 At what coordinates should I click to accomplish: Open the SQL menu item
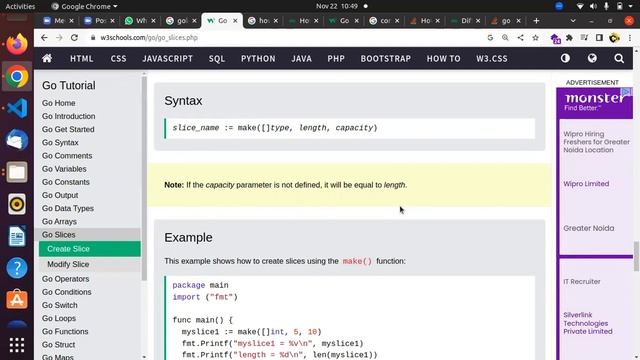click(217, 58)
